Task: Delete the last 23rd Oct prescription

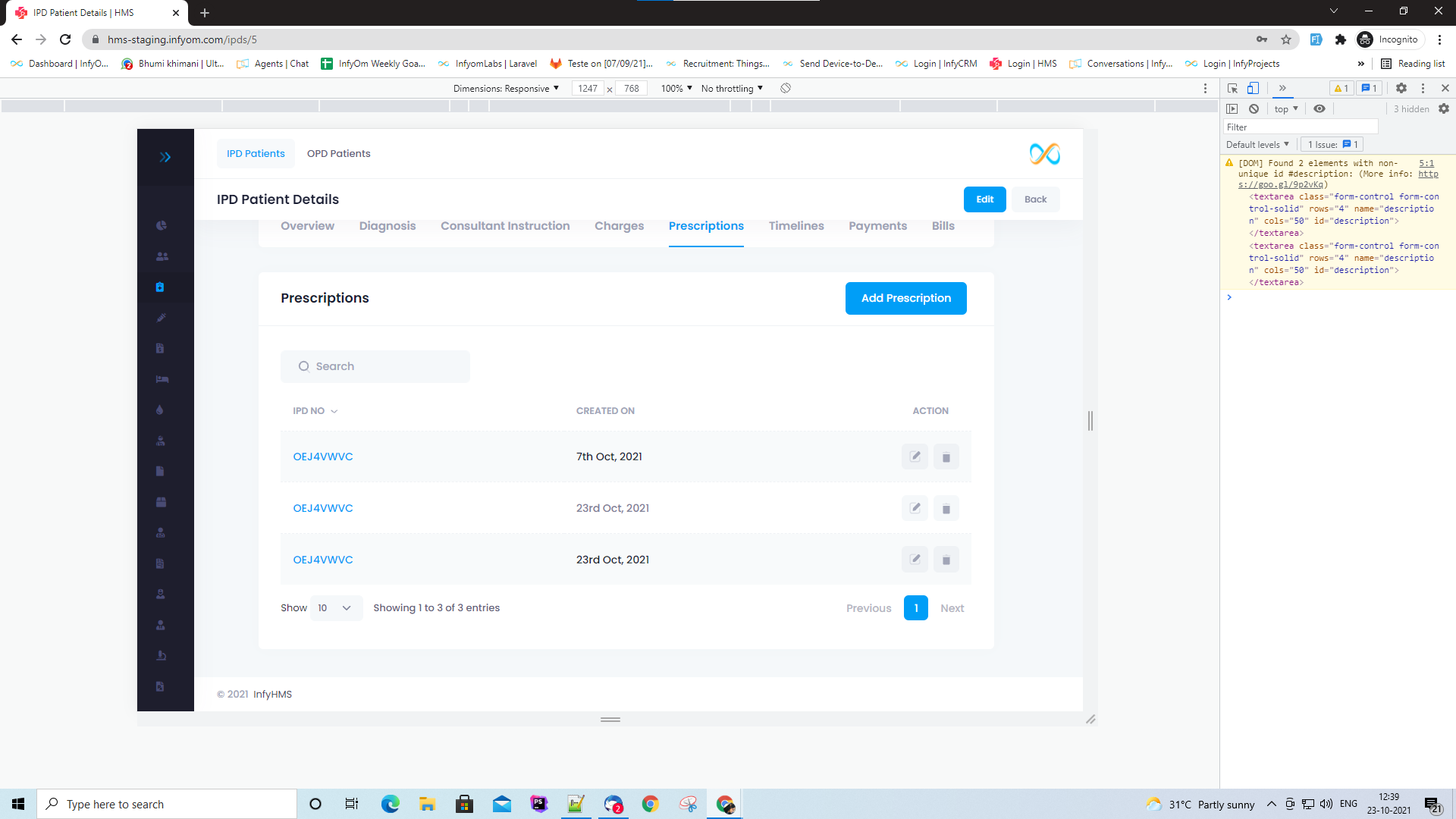Action: coord(946,560)
